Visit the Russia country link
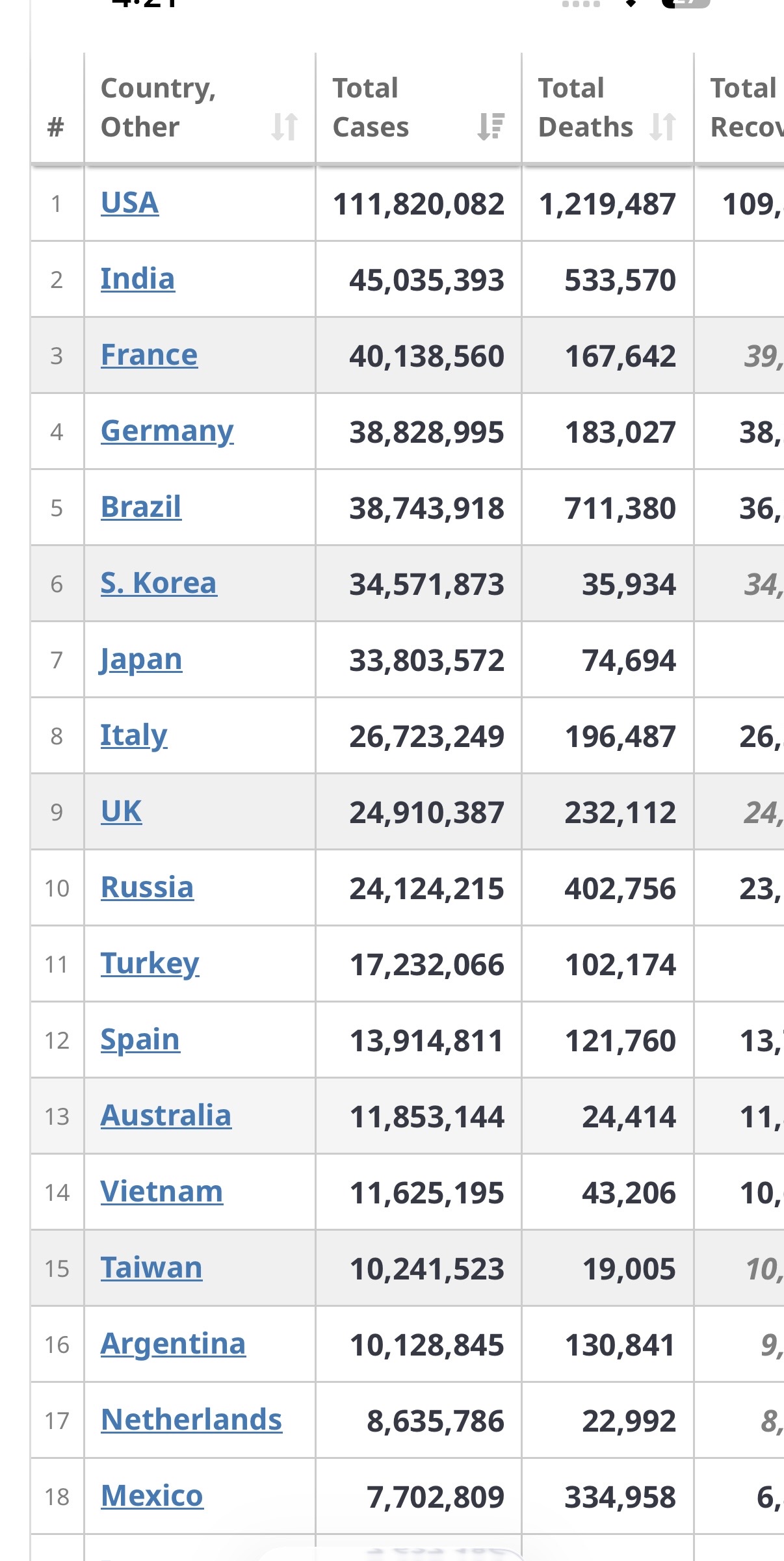The width and height of the screenshot is (784, 1561). click(x=147, y=887)
